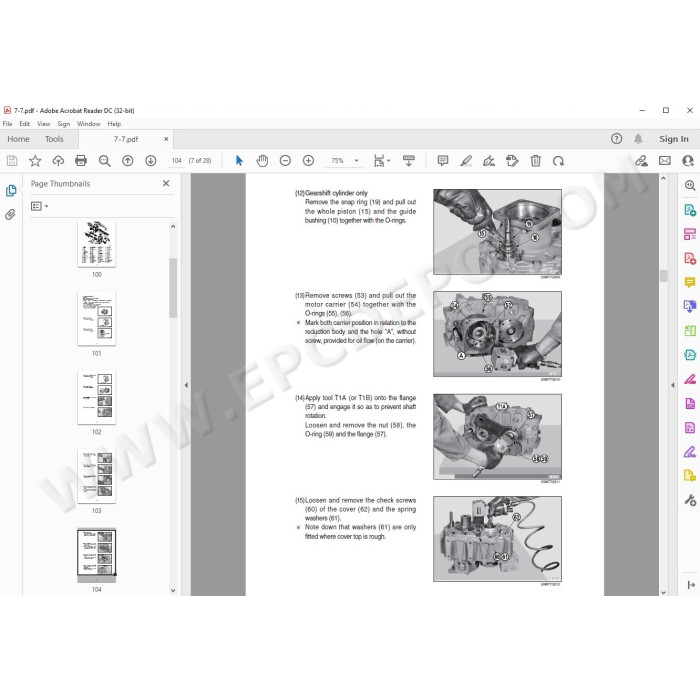Toggle the Page Thumbnails sidebar icon
Viewport: 700px width, 700px height.
[11, 191]
